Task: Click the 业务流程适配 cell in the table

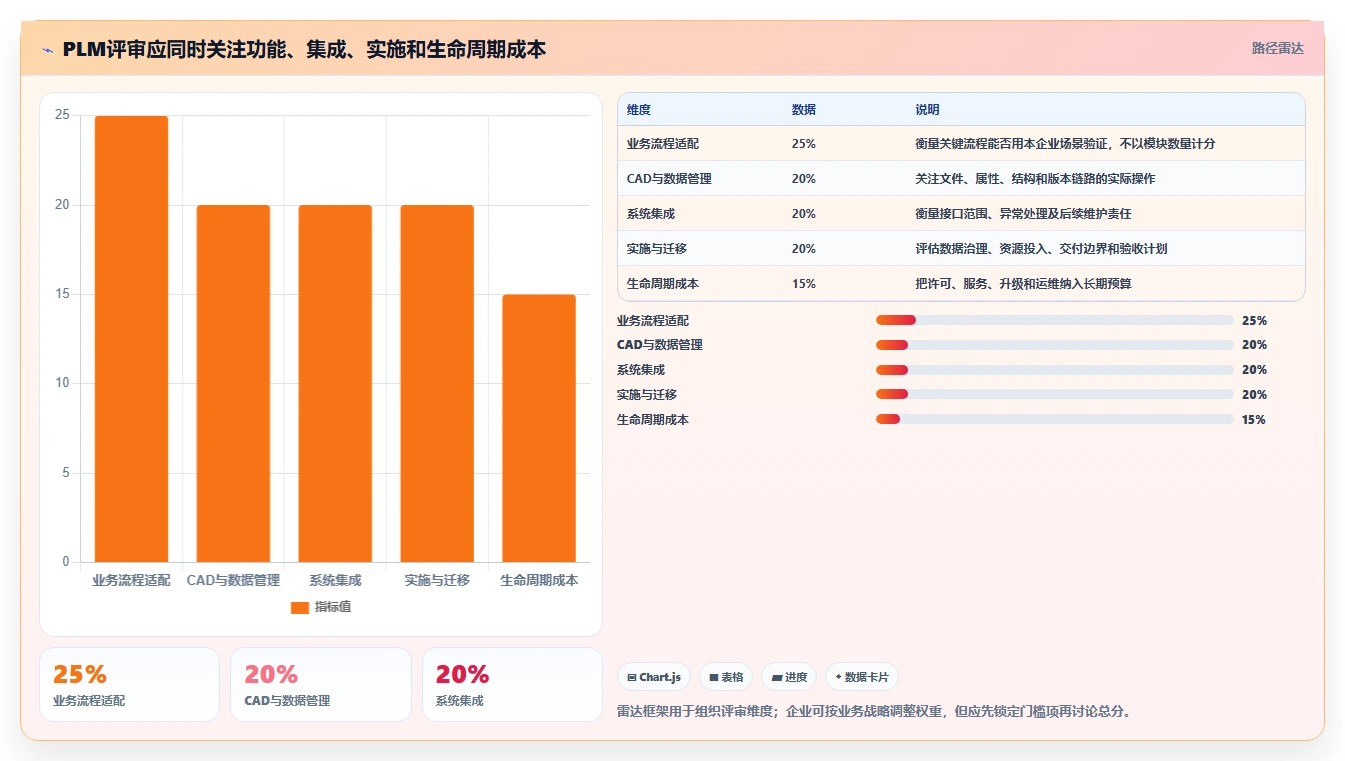Action: [663, 144]
